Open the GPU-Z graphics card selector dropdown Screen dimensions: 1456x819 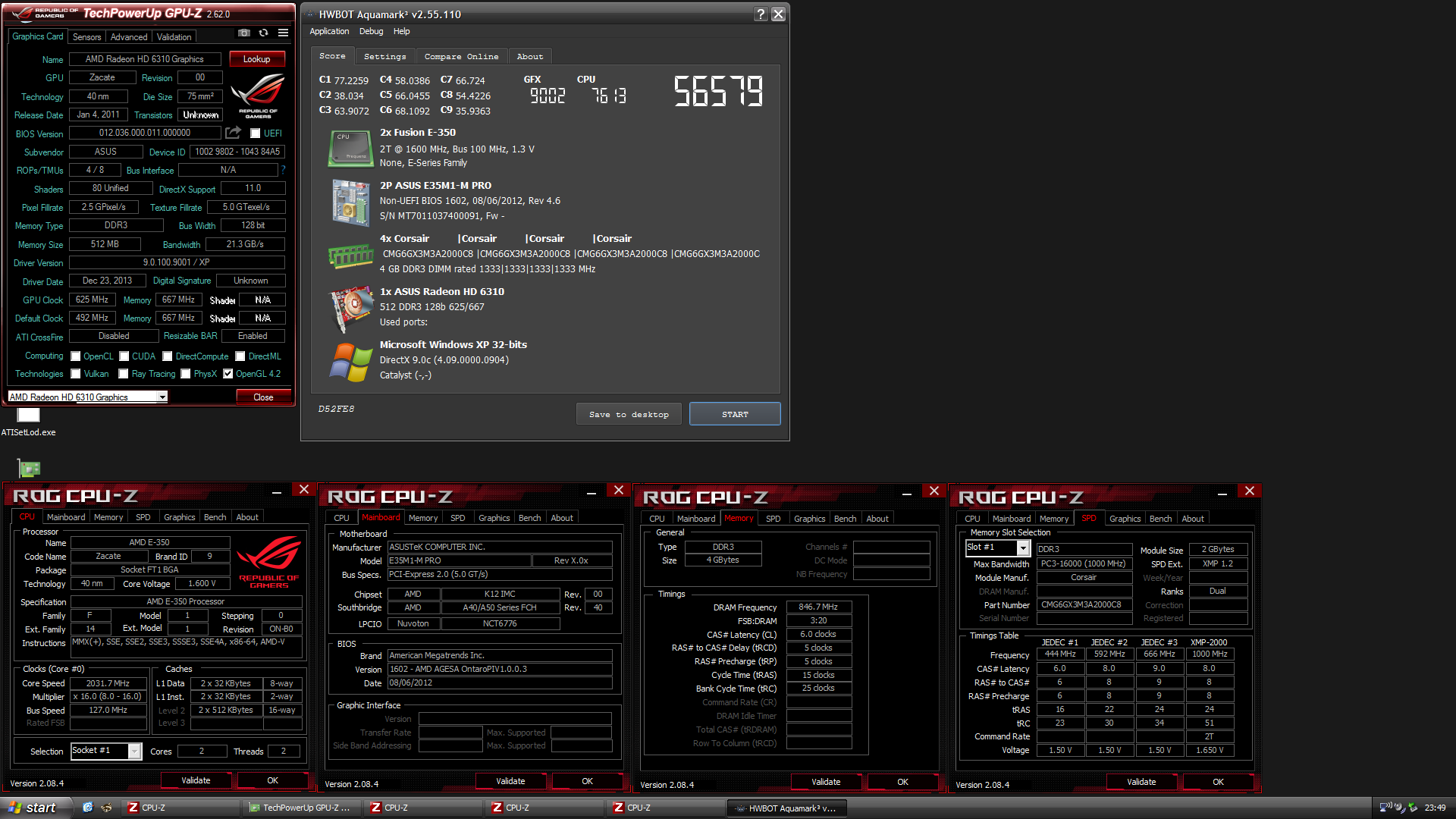point(162,397)
